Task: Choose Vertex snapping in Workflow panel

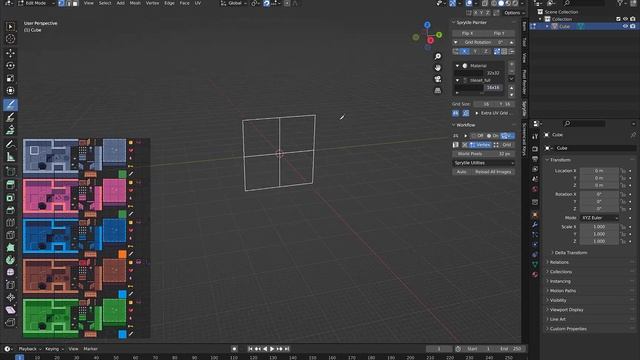Action: (x=480, y=145)
